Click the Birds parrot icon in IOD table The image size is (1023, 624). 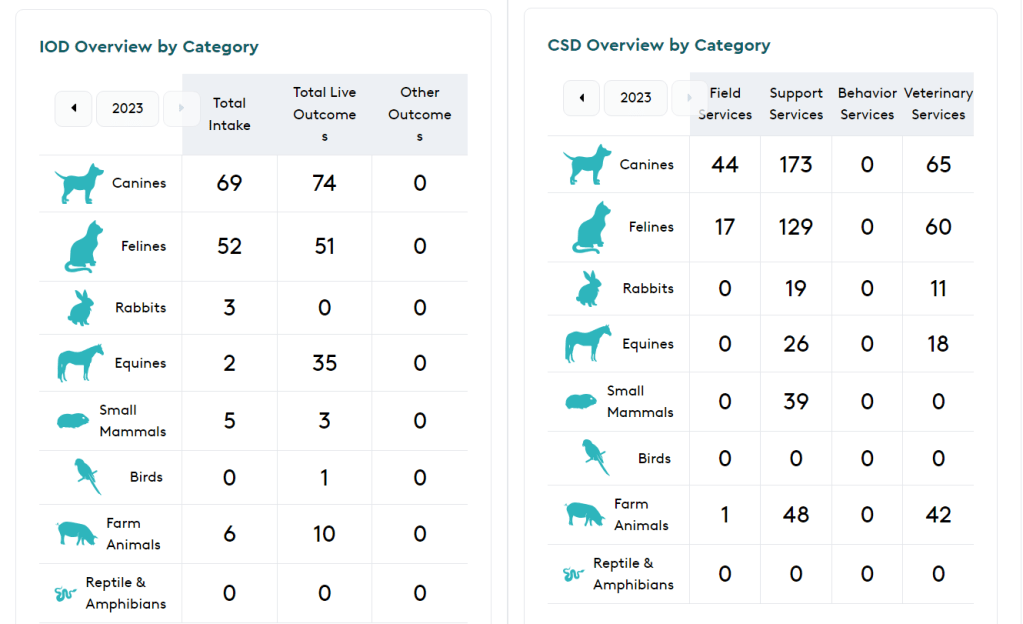pyautogui.click(x=88, y=477)
